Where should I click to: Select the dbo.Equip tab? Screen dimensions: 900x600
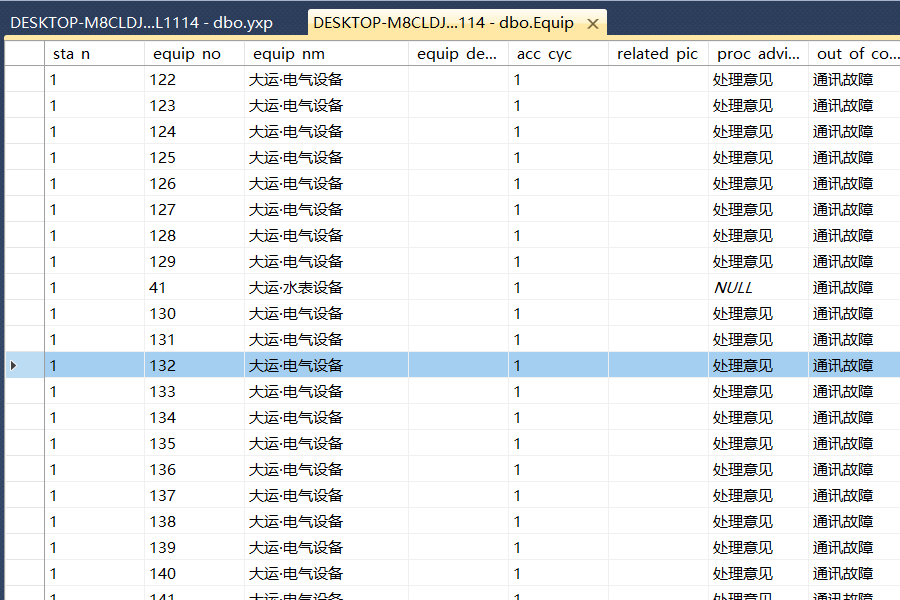(x=443, y=23)
